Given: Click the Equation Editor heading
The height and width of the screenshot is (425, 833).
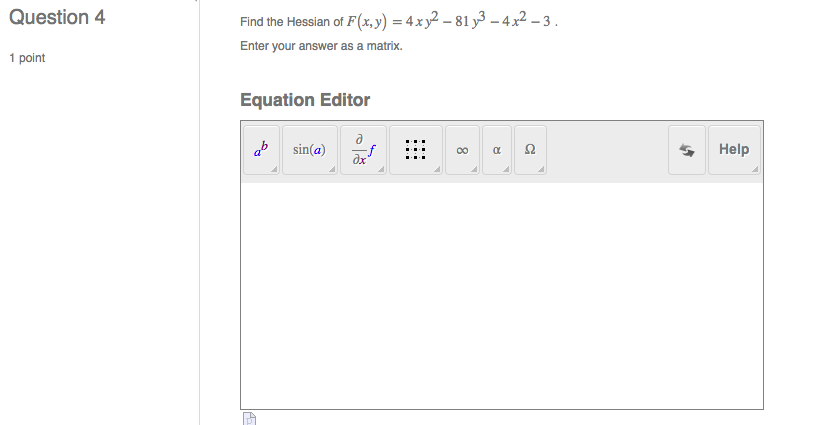Looking at the screenshot, I should point(305,100).
